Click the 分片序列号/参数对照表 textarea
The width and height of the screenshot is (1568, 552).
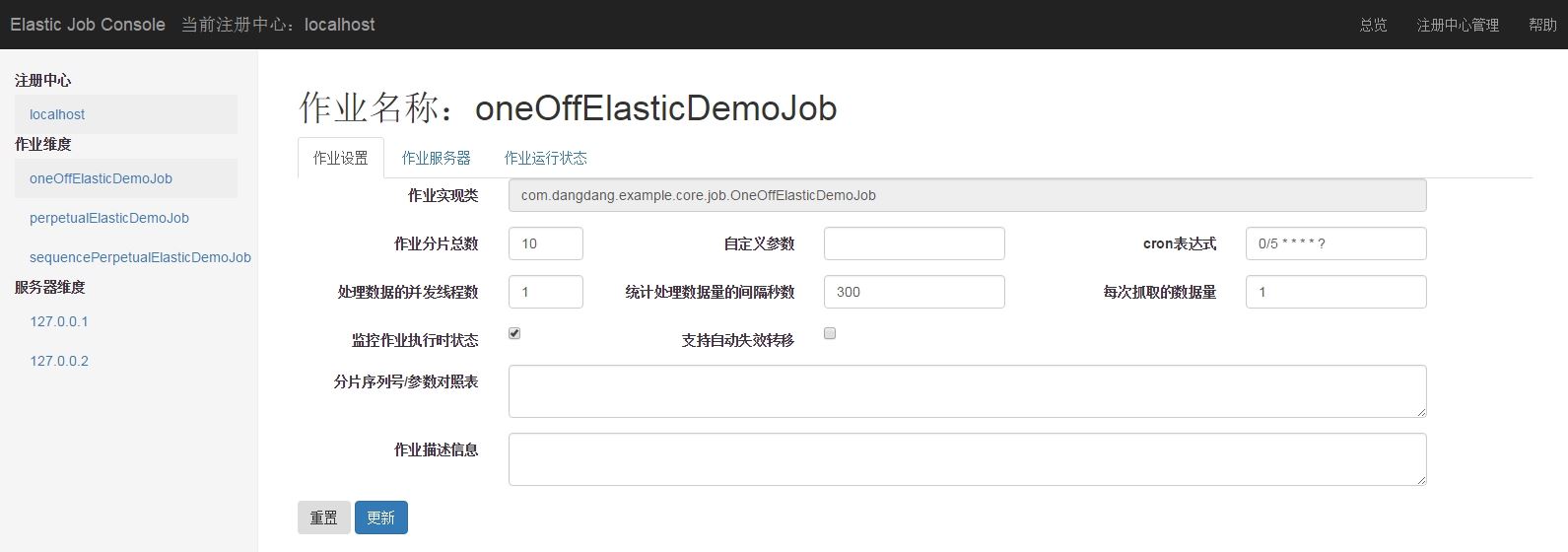click(967, 391)
